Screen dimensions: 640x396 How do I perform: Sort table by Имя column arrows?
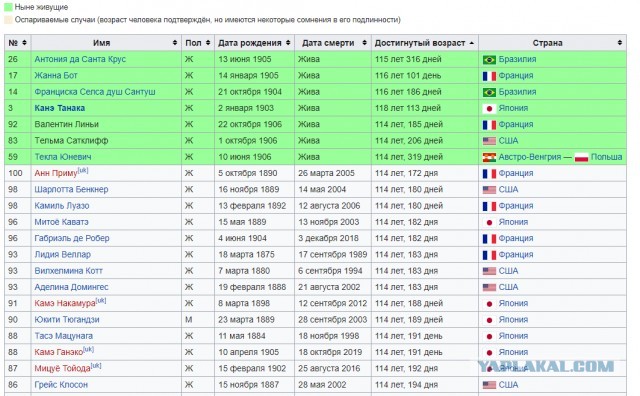click(x=175, y=43)
